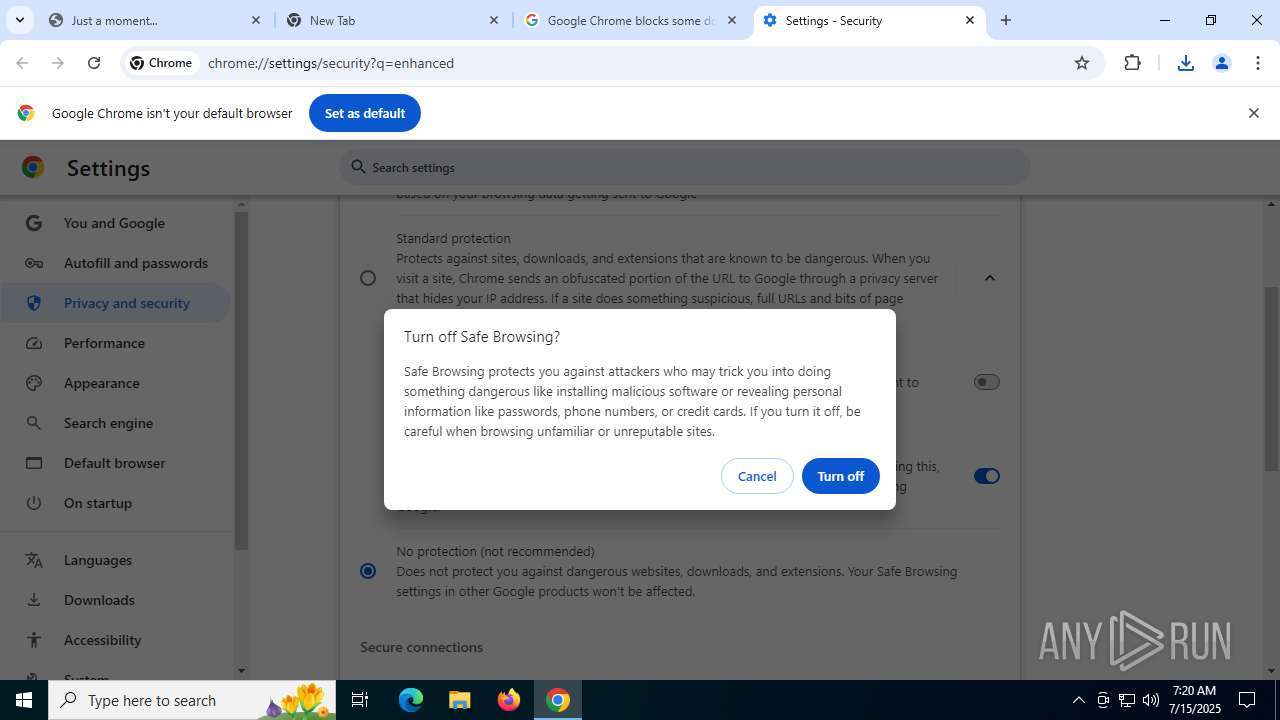Open the Extensions puzzle icon
The width and height of the screenshot is (1280, 720).
pyautogui.click(x=1132, y=63)
